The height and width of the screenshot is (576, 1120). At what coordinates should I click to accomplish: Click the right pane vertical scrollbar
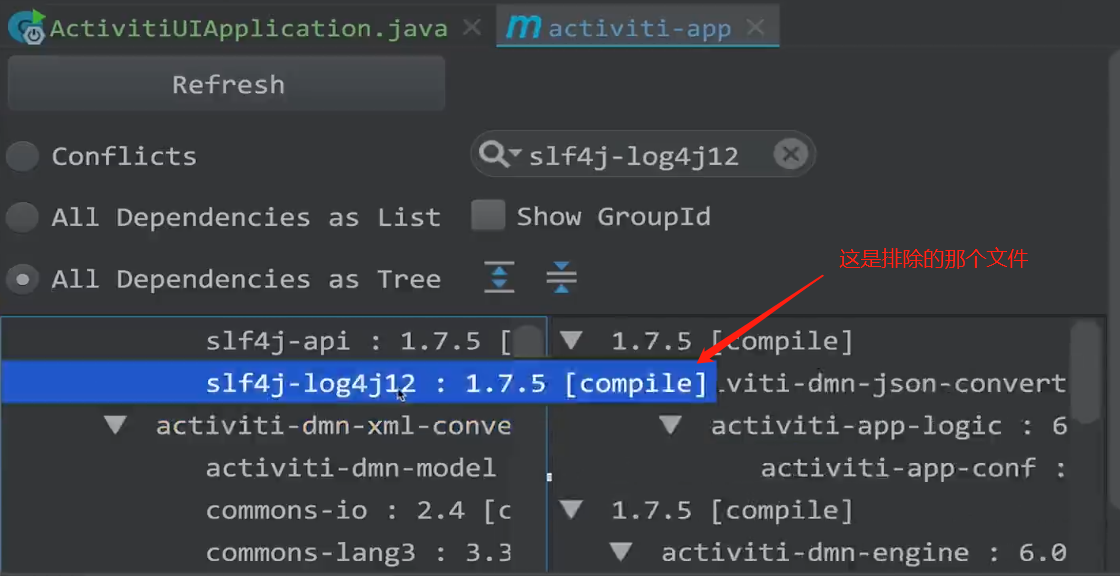[1087, 372]
